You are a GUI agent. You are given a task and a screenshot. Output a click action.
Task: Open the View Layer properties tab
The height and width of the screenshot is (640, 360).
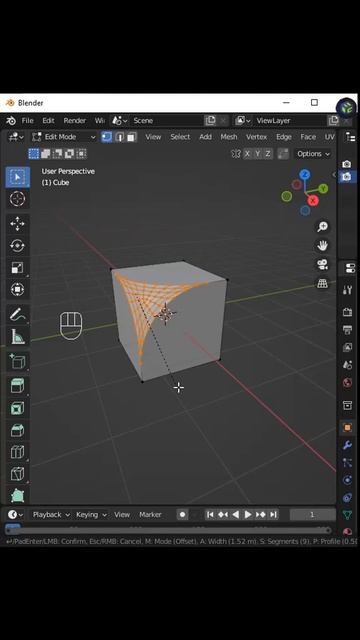coord(347,347)
